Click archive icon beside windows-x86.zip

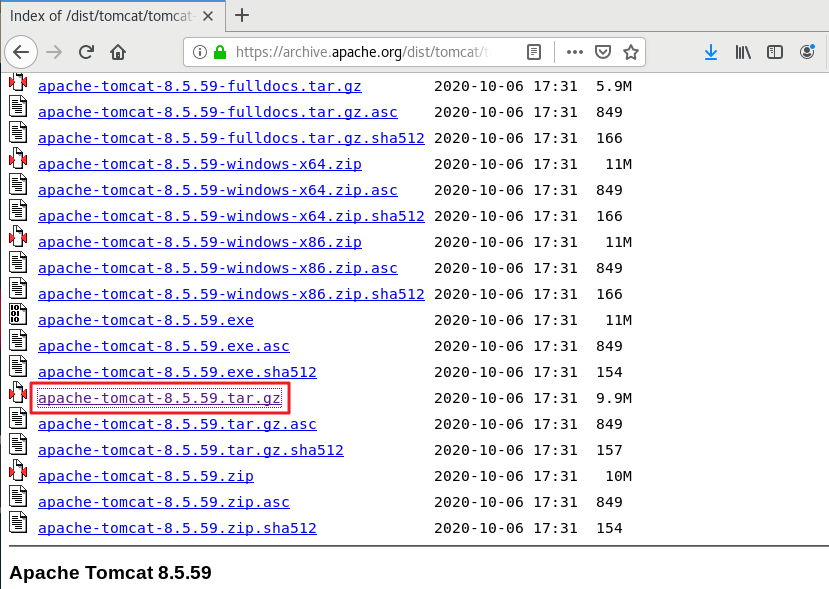[18, 236]
